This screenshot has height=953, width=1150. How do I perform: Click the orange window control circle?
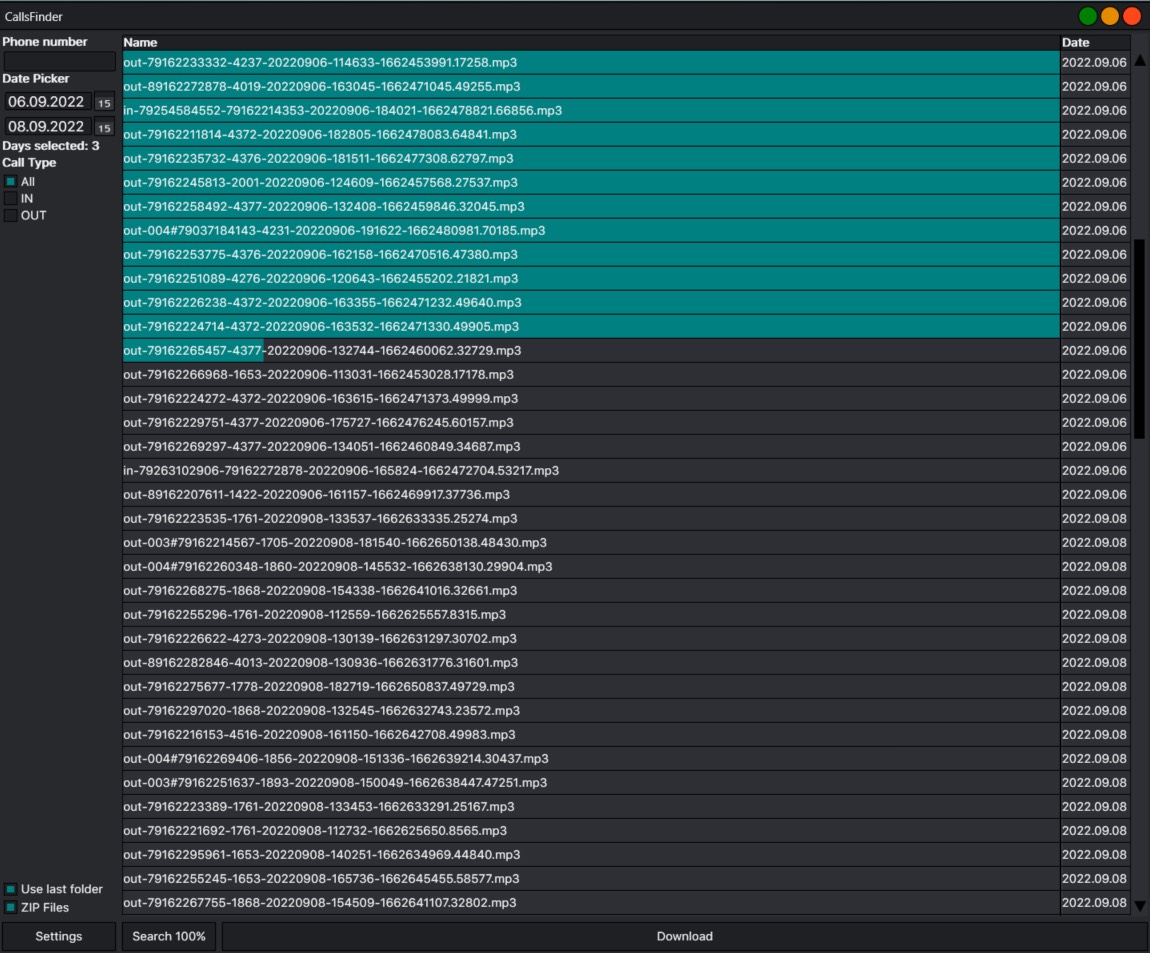pyautogui.click(x=1110, y=16)
